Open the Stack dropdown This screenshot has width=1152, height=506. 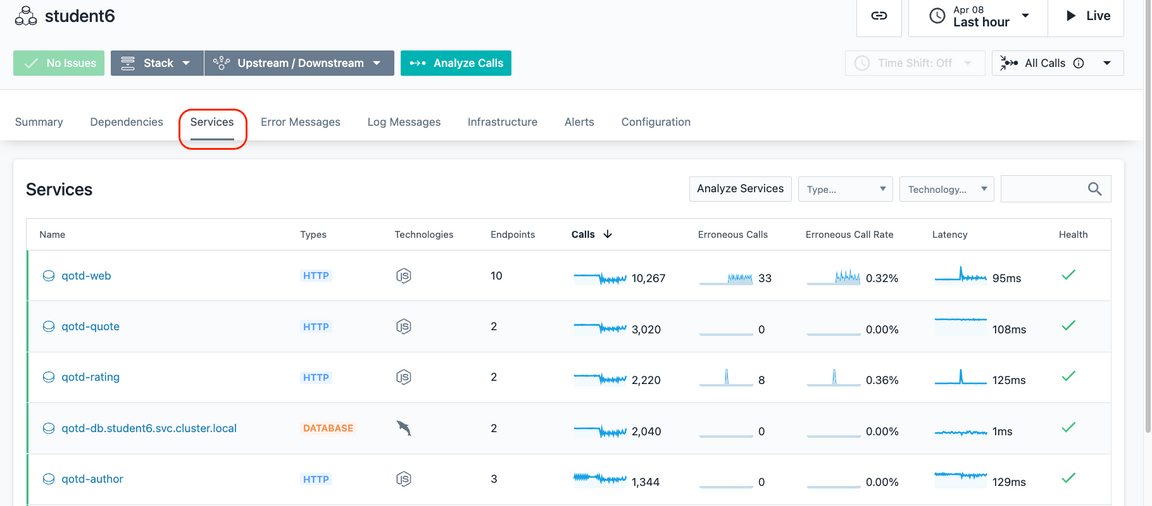[157, 63]
